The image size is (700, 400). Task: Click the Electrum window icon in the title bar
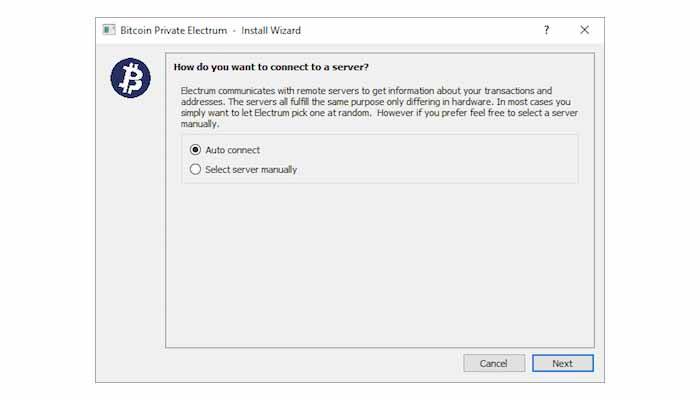click(109, 30)
